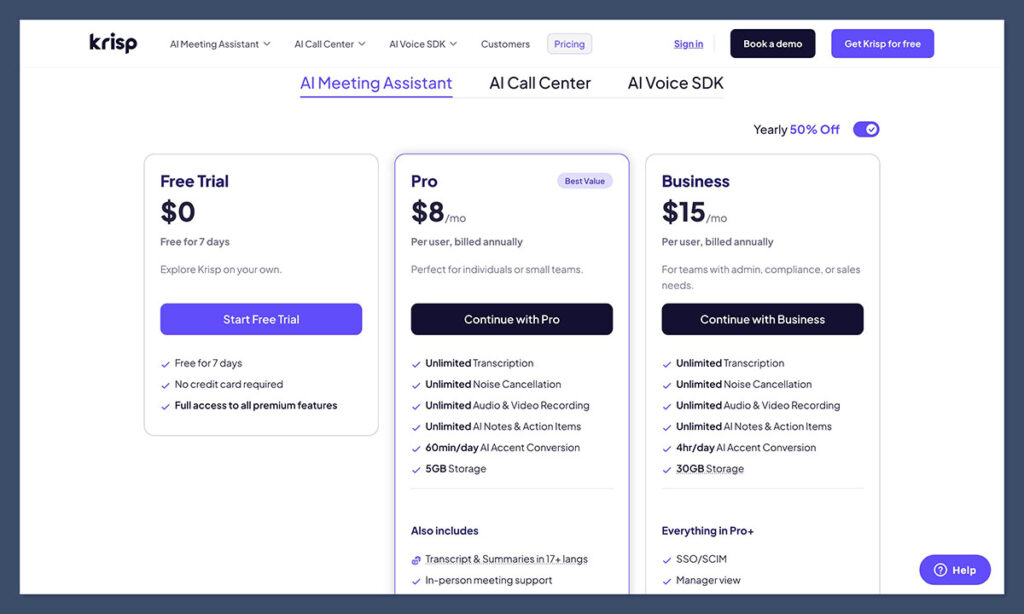Click the Best Value badge on Pro plan
This screenshot has width=1024, height=614.
click(584, 181)
